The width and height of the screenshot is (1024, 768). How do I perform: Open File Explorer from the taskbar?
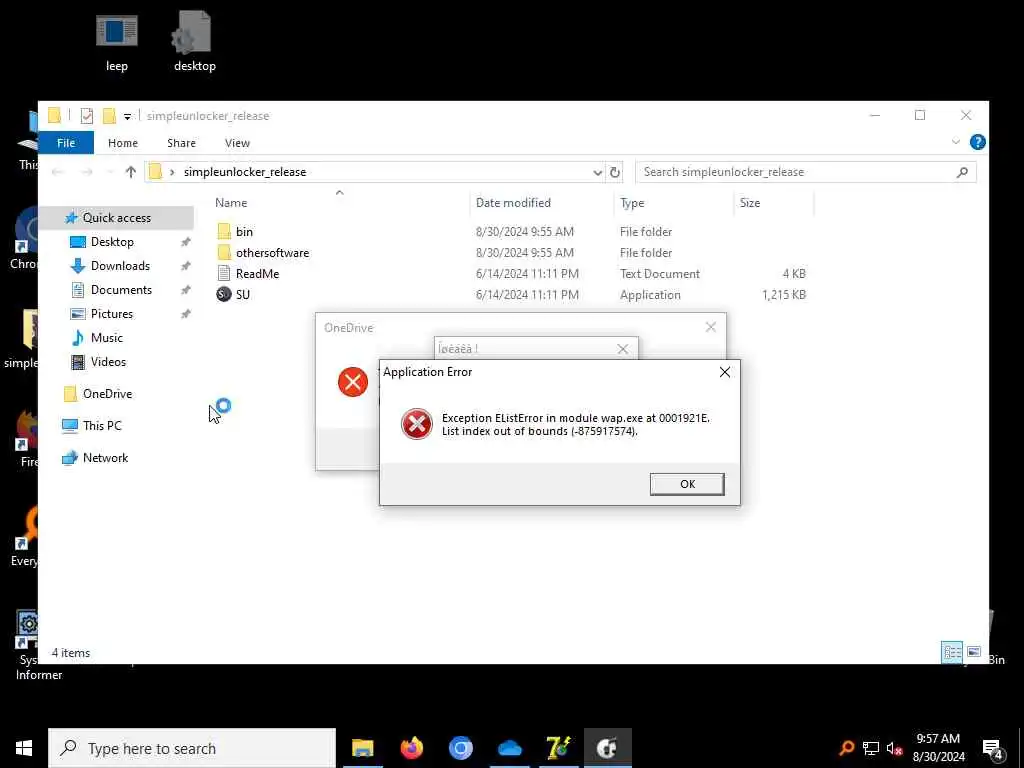pyautogui.click(x=362, y=748)
